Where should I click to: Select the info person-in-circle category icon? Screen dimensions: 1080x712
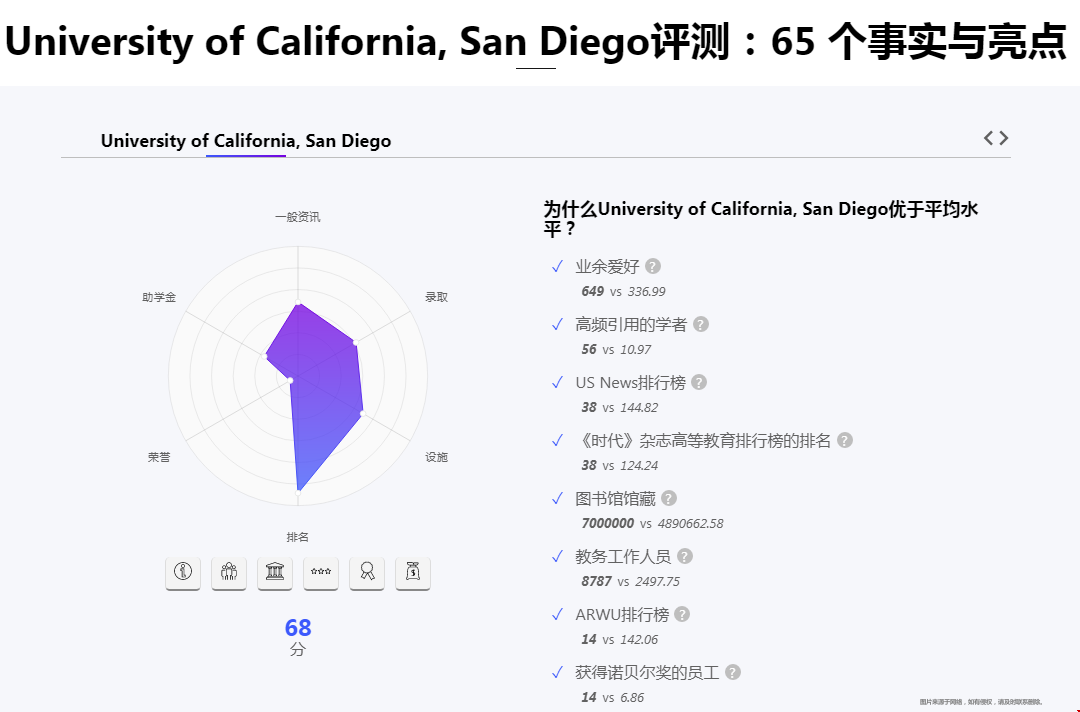pyautogui.click(x=182, y=573)
